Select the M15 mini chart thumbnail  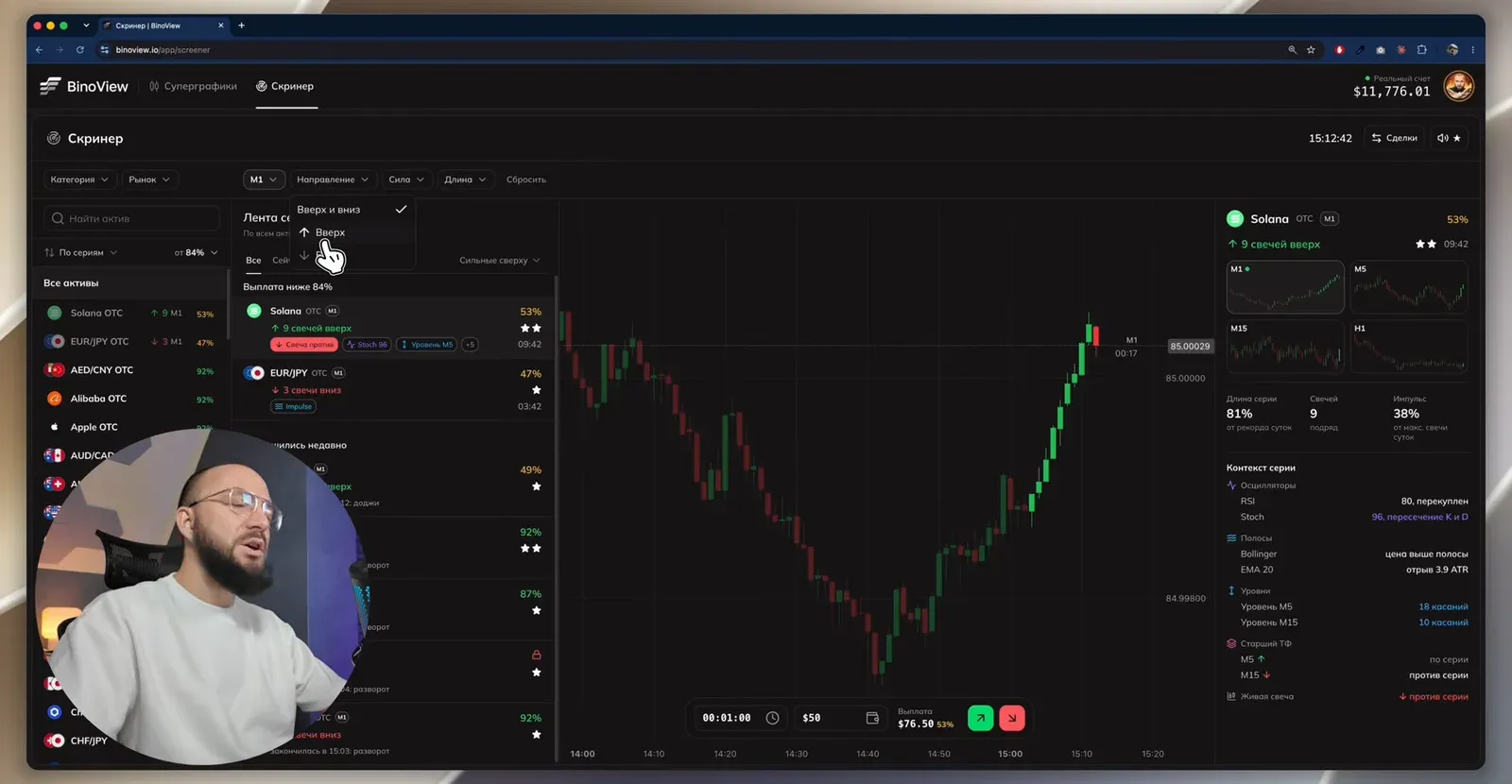(1285, 347)
